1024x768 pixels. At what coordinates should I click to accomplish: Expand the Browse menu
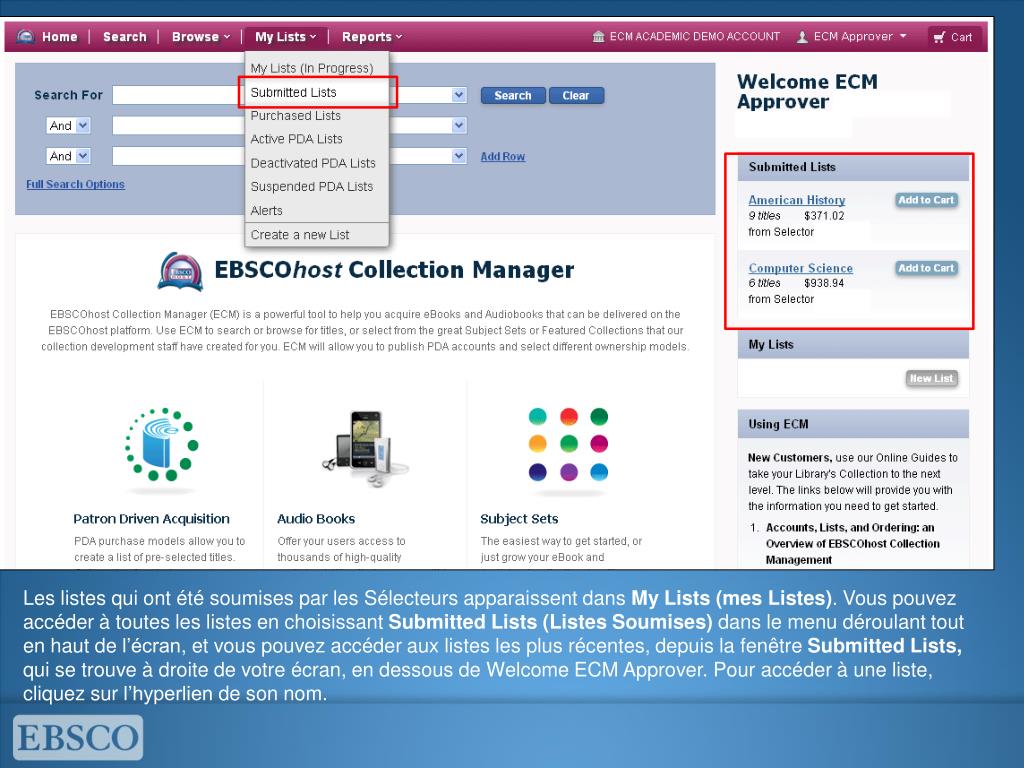pos(200,37)
